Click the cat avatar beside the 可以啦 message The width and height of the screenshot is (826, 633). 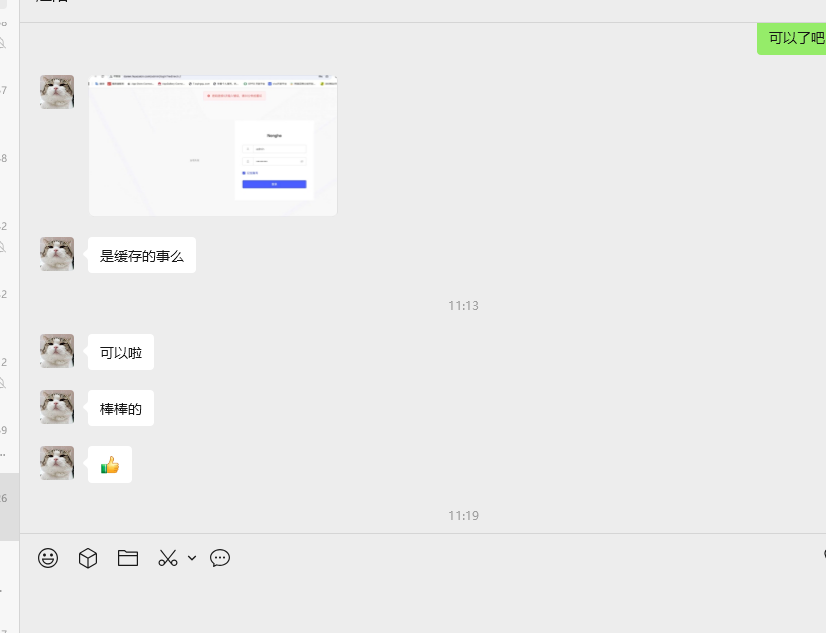[x=56, y=351]
